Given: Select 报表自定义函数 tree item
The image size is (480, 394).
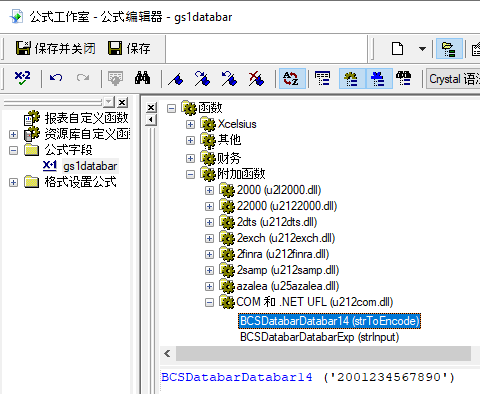Looking at the screenshot, I should click(x=87, y=118).
